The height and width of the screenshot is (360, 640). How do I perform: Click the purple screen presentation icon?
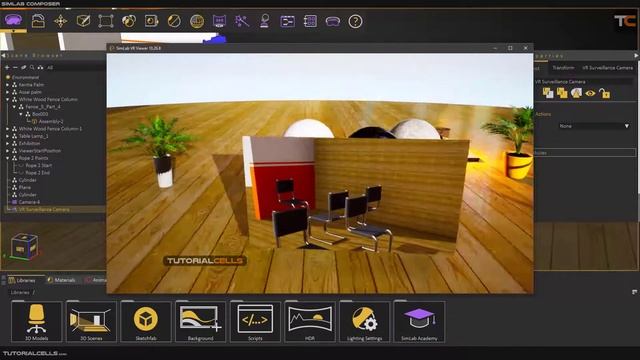(x=219, y=21)
